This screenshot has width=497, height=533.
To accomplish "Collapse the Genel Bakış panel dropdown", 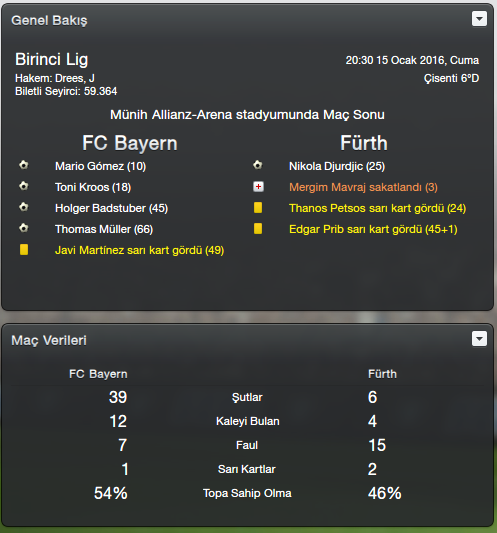I will (479, 19).
